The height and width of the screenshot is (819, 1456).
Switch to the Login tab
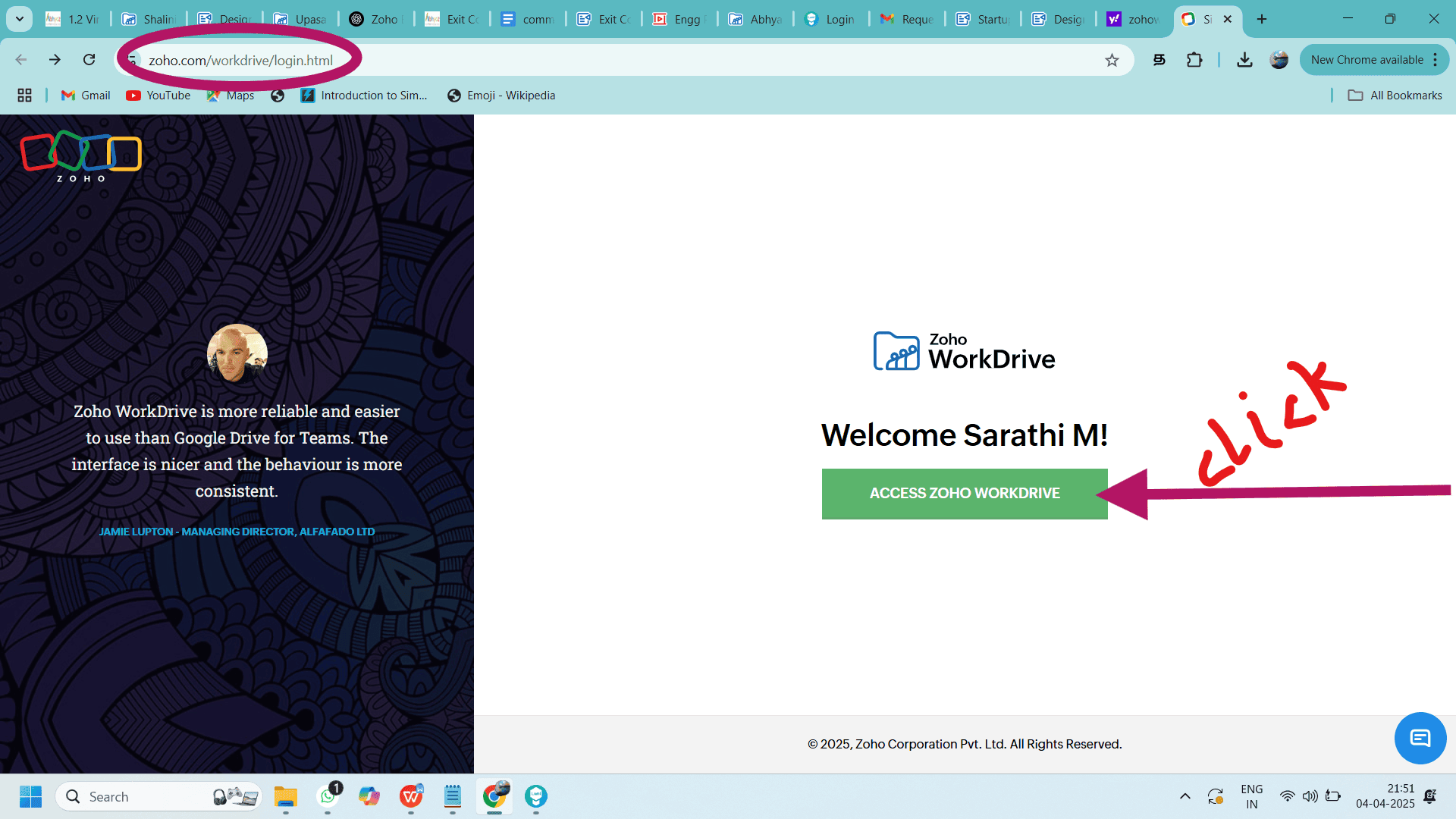(831, 19)
